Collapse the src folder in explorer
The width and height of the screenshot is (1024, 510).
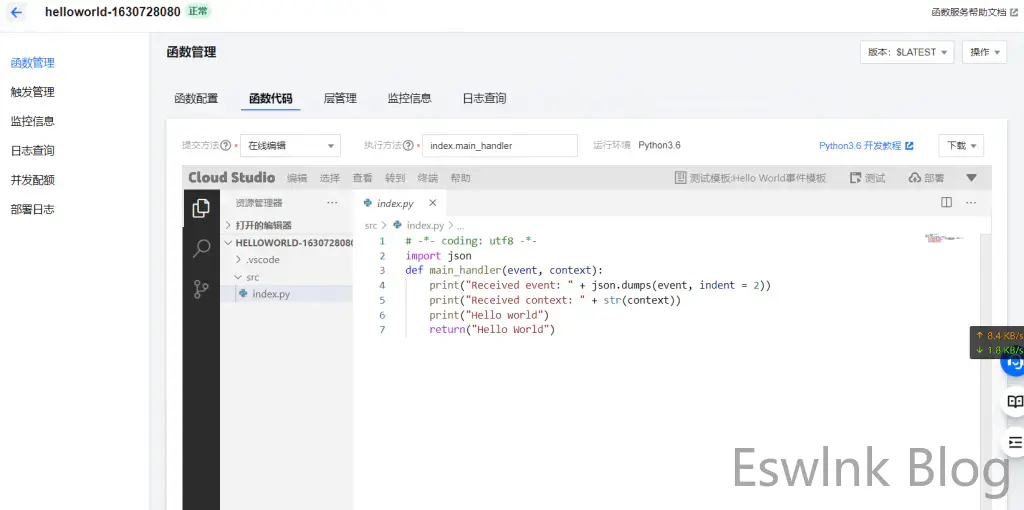pyautogui.click(x=253, y=277)
